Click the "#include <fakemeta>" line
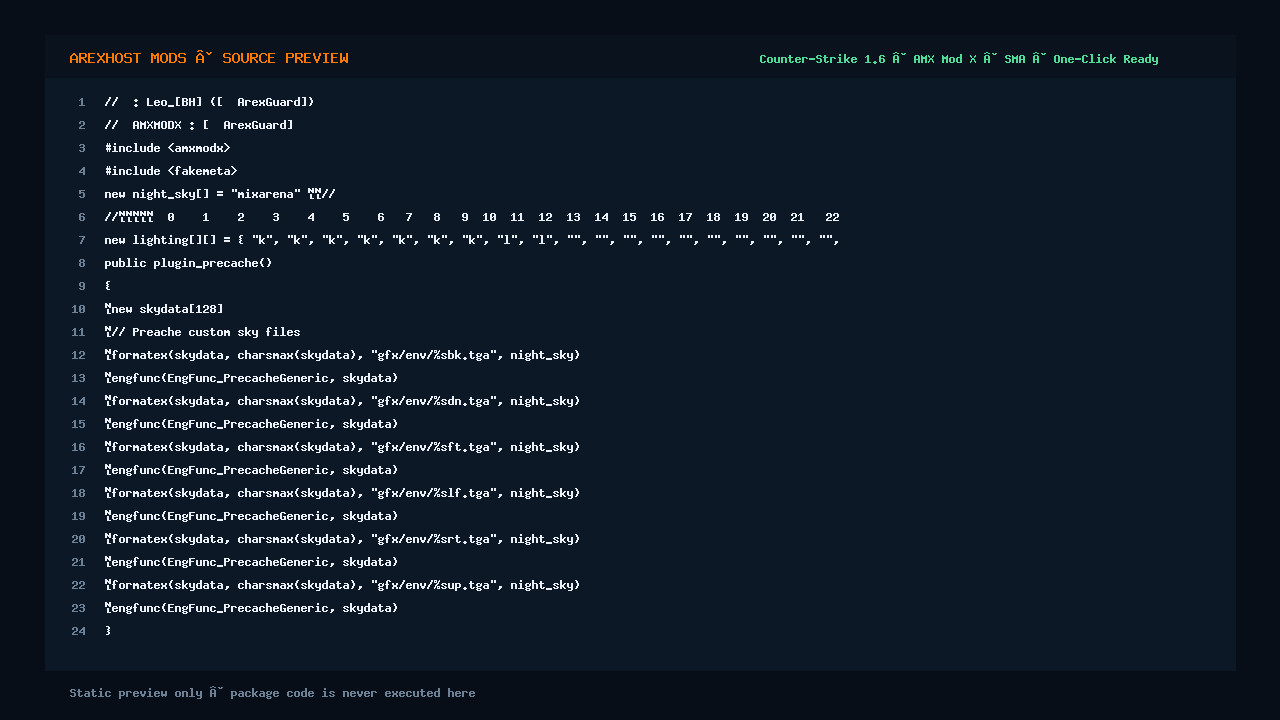This screenshot has width=1280, height=720. click(x=171, y=171)
